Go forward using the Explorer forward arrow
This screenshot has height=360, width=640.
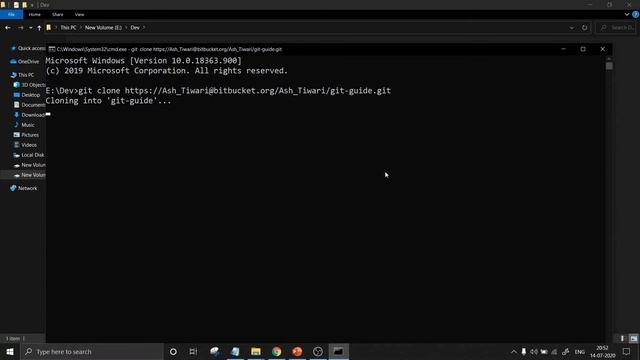(20, 28)
